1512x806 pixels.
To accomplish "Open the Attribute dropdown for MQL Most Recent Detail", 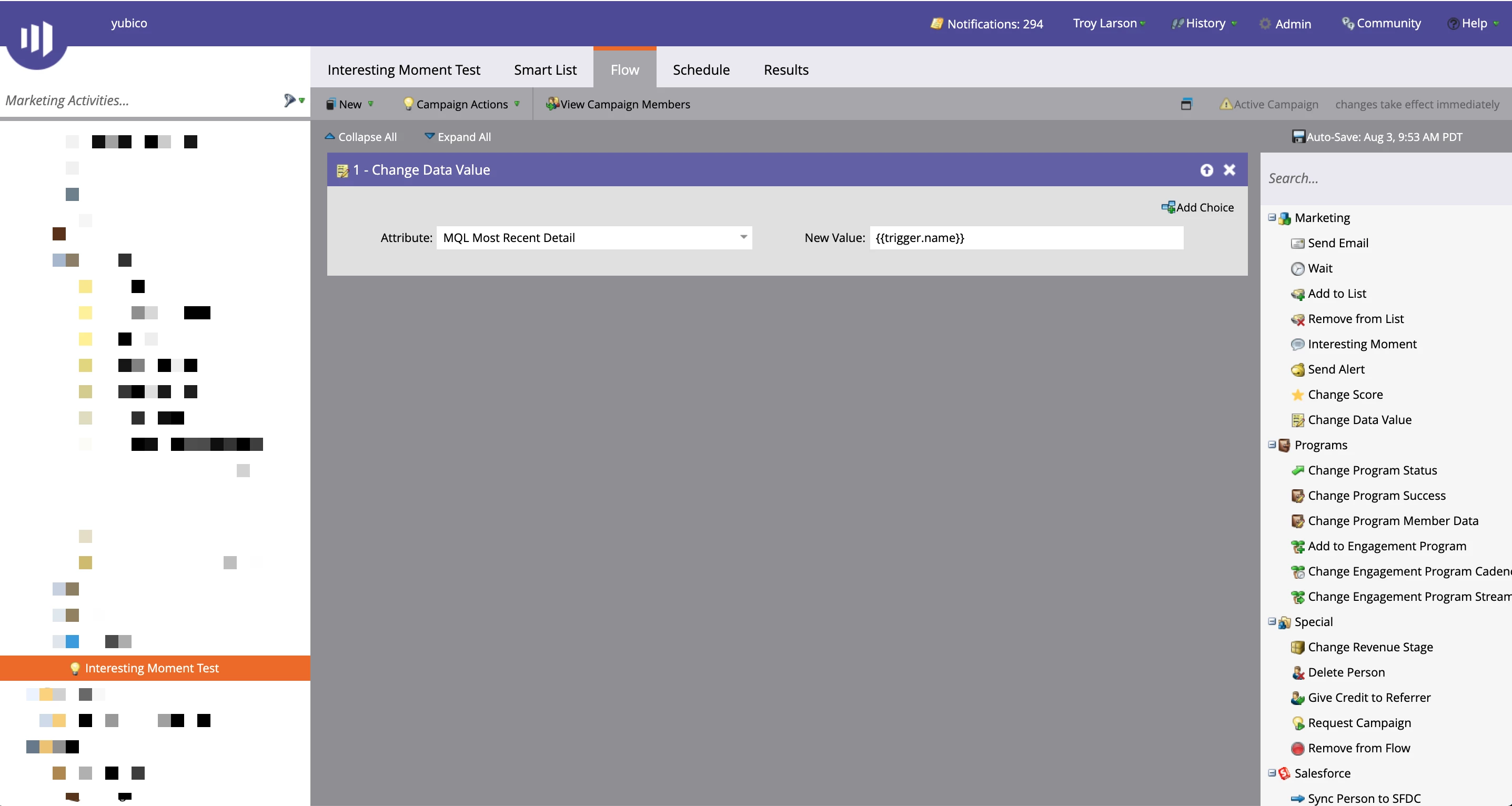I will pos(743,237).
